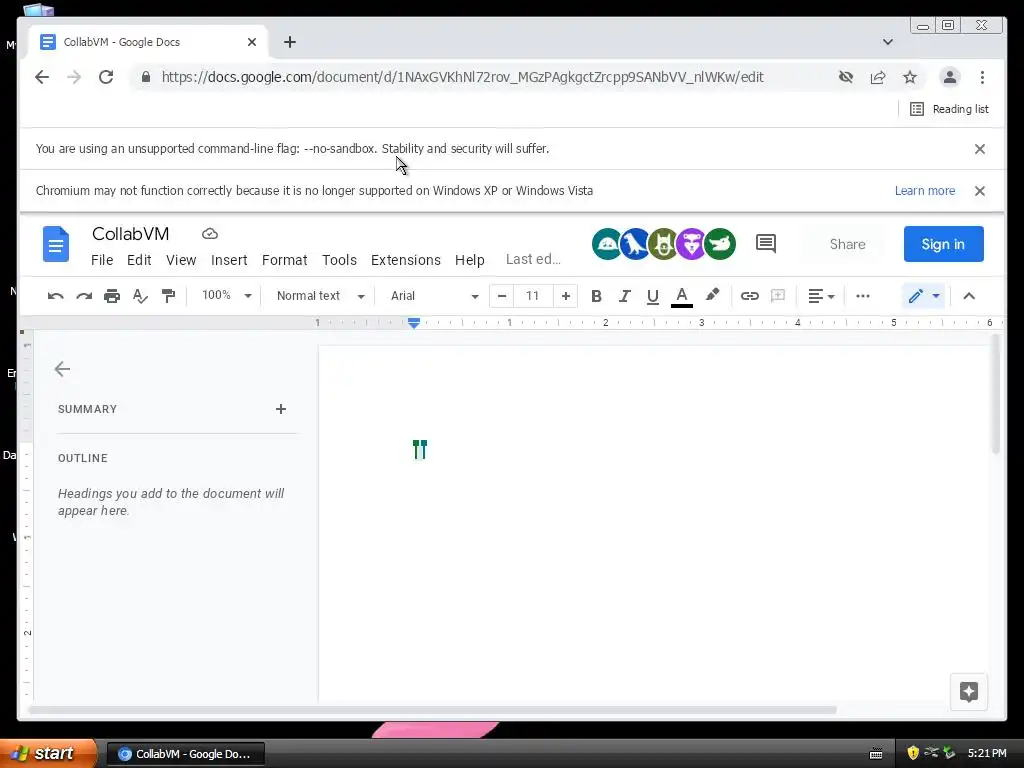Open the Help menu
The width and height of the screenshot is (1024, 768).
tap(470, 260)
